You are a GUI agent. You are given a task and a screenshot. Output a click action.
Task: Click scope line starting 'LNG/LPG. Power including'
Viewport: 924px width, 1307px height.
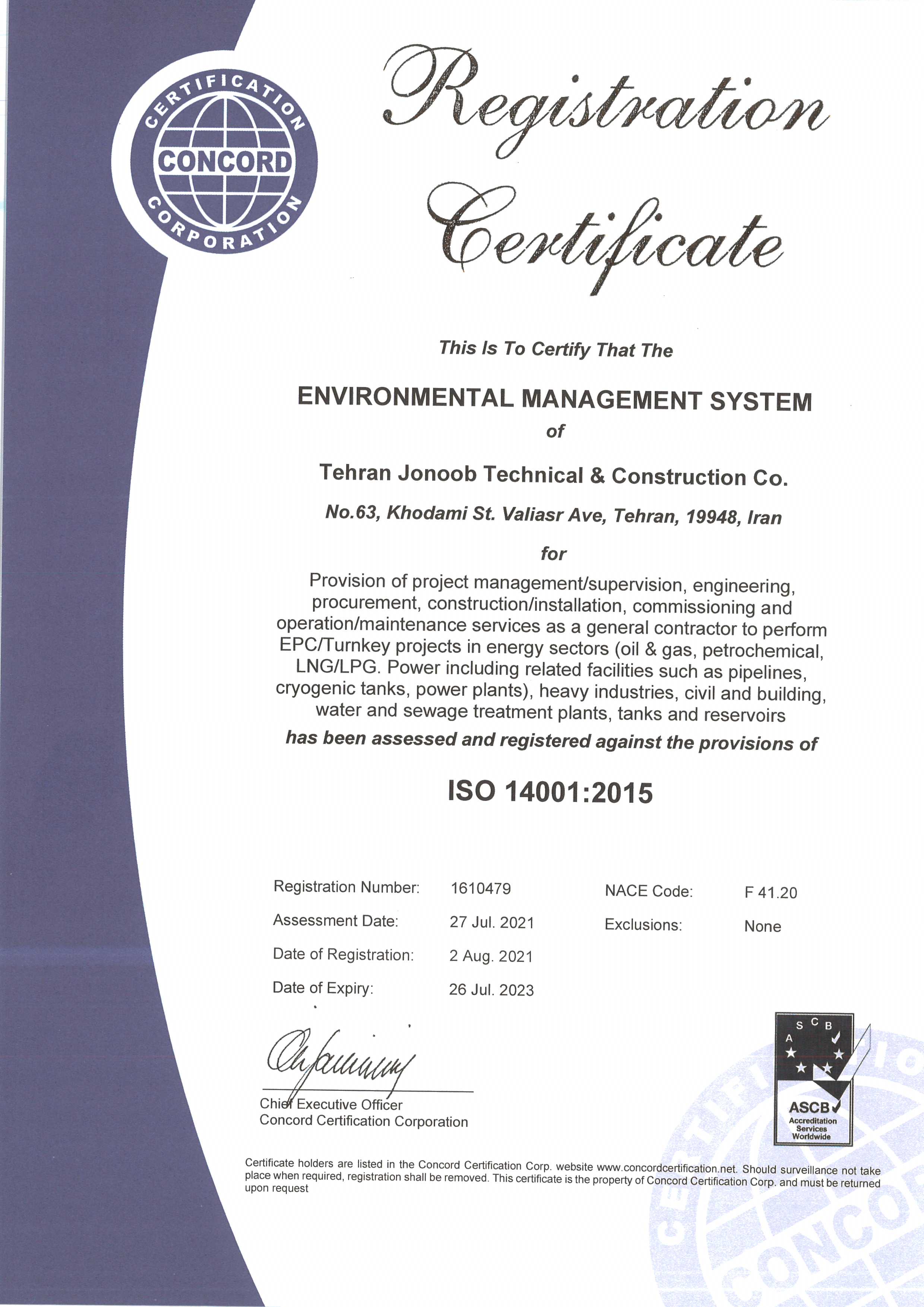point(551,670)
